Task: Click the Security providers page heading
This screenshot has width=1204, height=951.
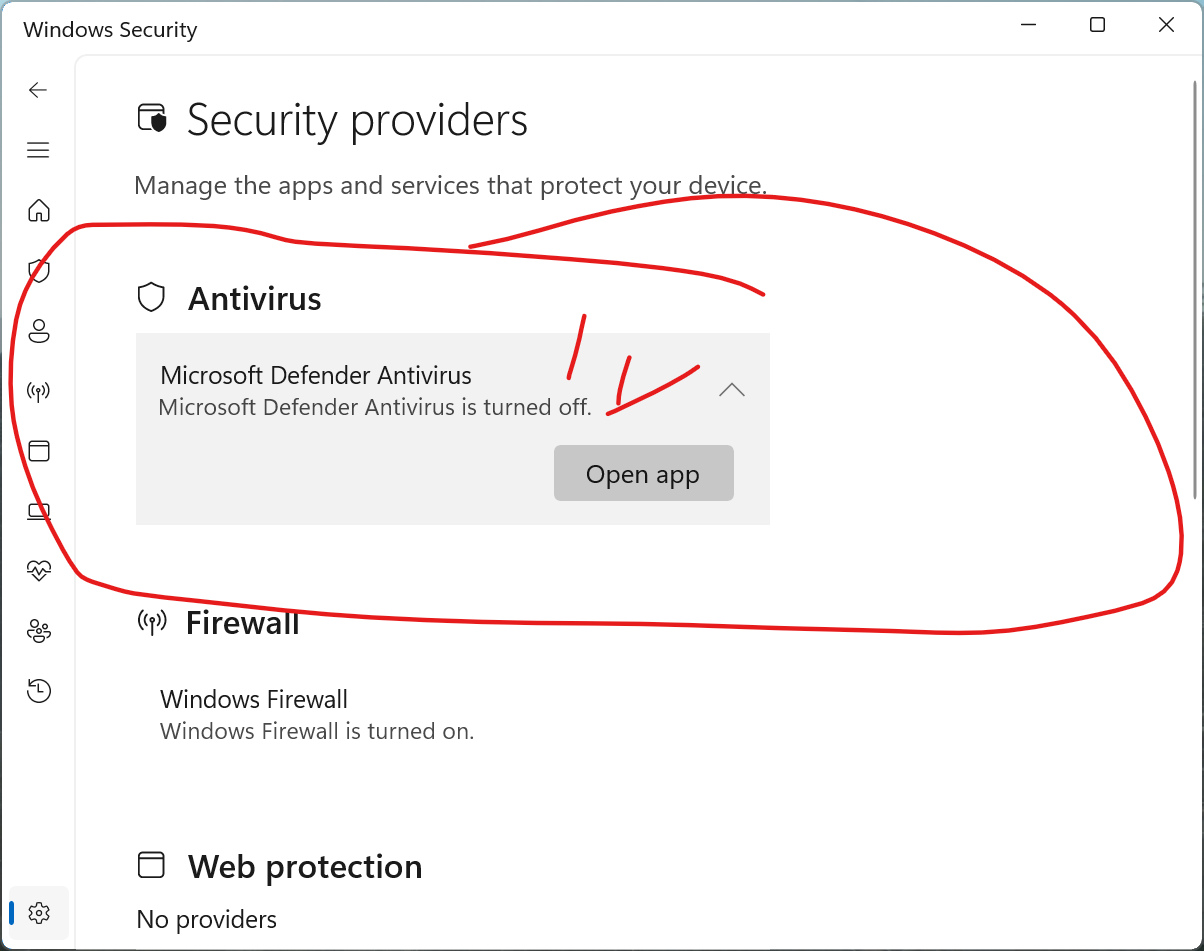Action: [x=357, y=120]
